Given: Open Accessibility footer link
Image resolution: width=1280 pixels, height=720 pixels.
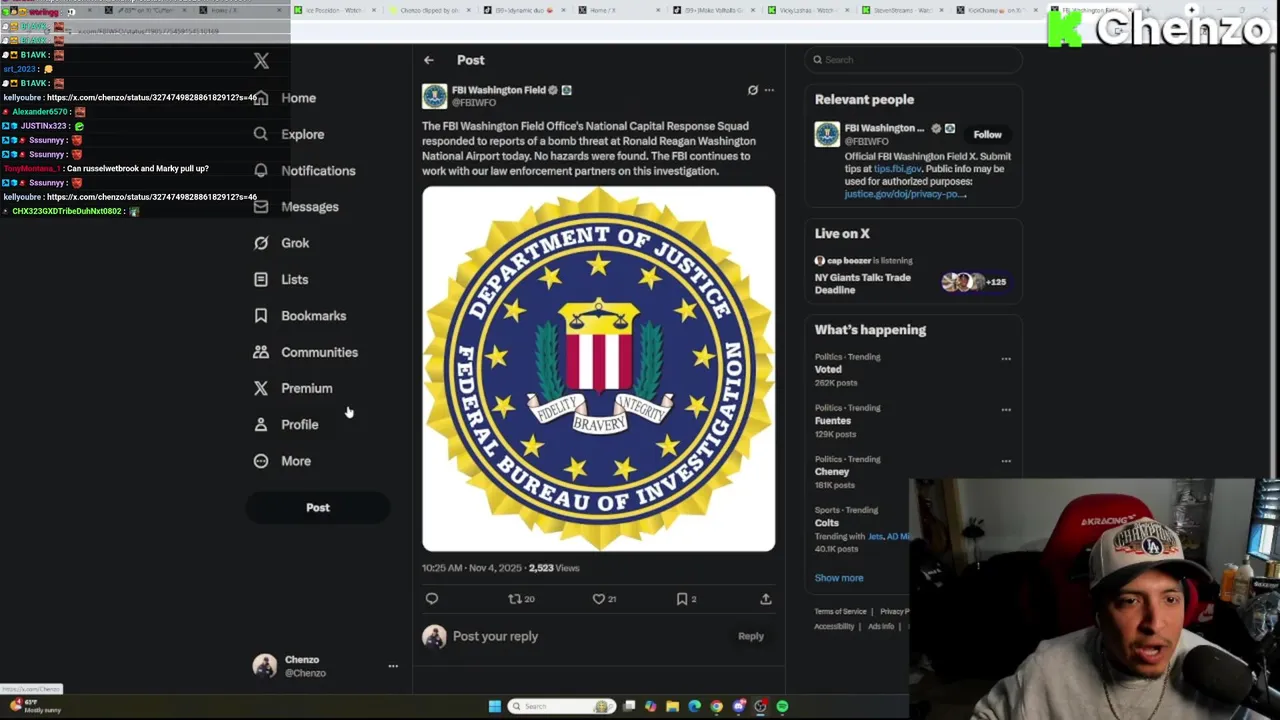Looking at the screenshot, I should click(834, 626).
